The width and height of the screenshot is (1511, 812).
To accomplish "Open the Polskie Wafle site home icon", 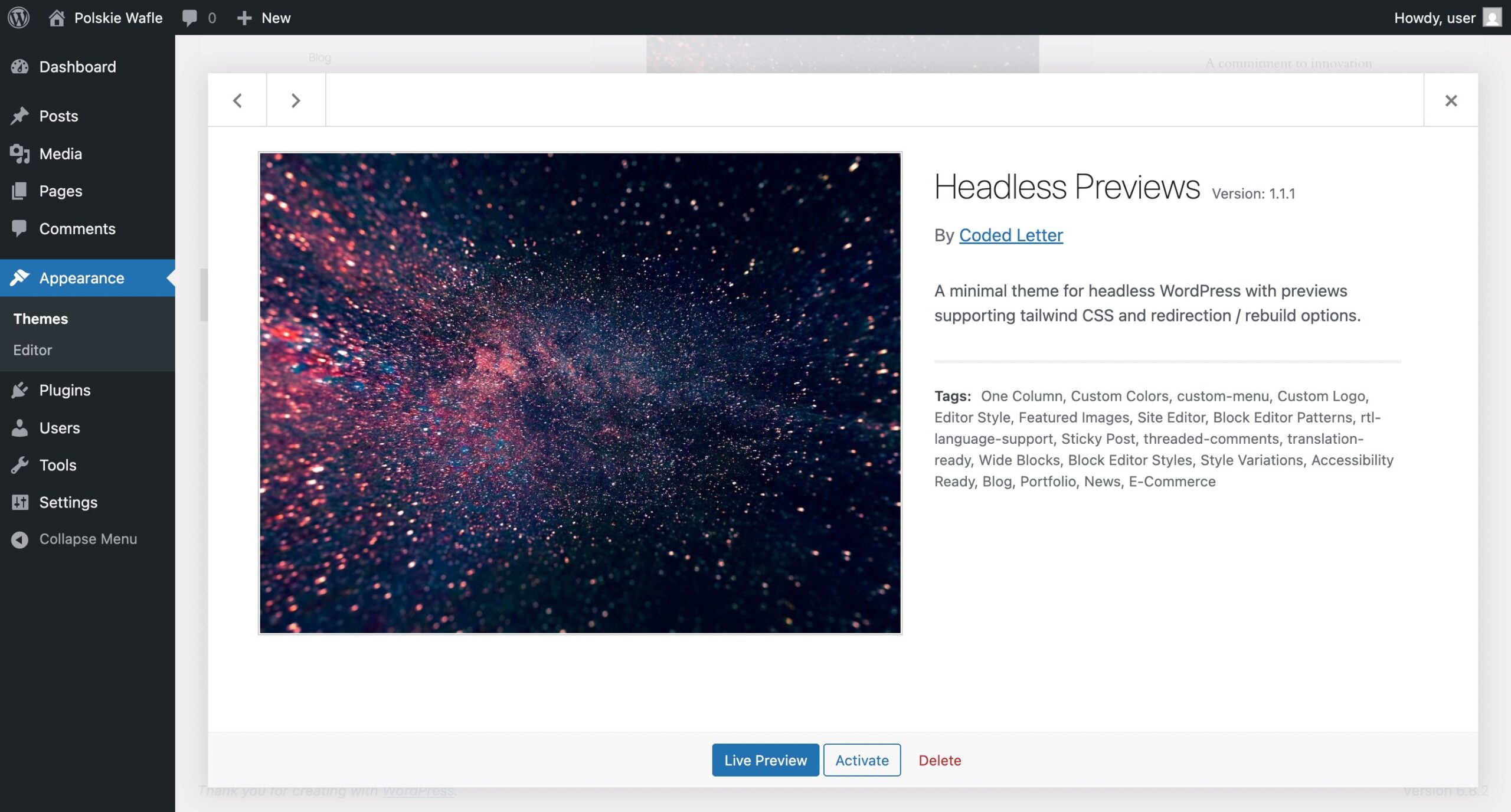I will click(57, 18).
